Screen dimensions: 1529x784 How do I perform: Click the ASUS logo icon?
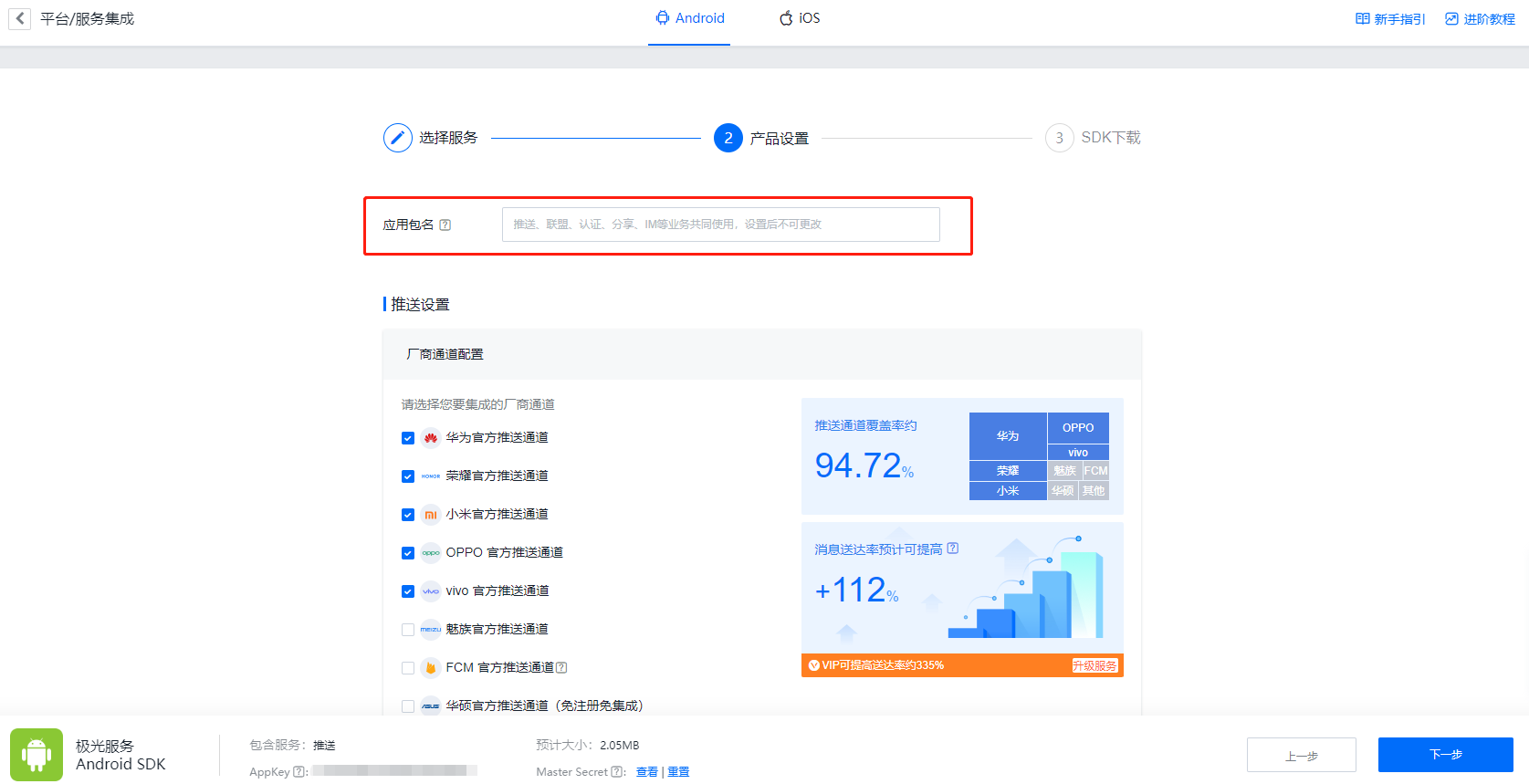tap(431, 706)
